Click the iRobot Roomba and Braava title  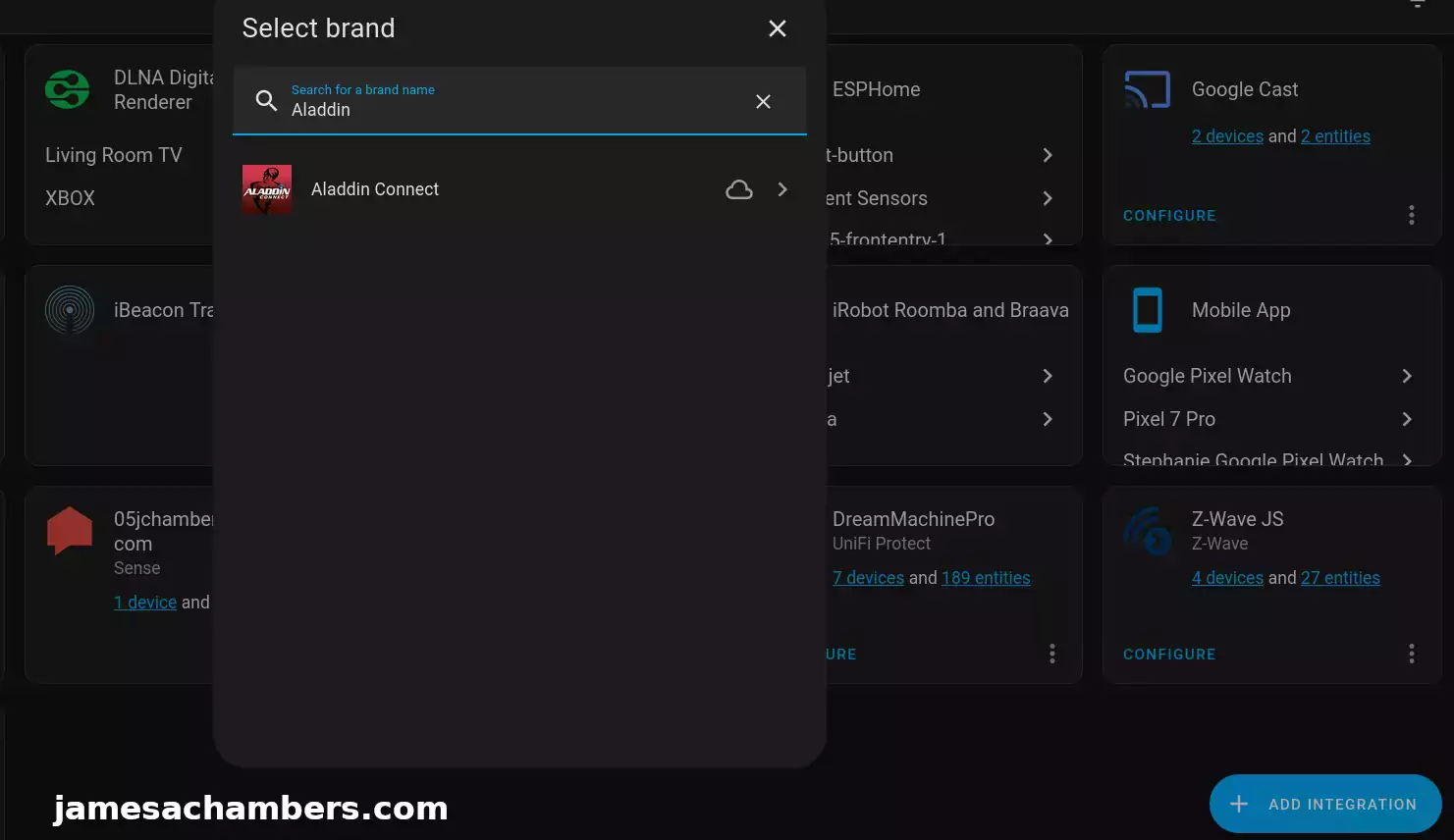[950, 310]
